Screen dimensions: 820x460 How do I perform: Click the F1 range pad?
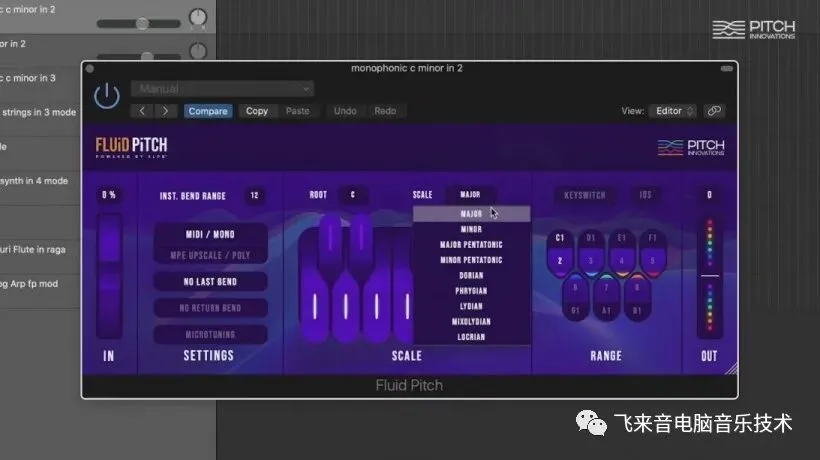[653, 252]
